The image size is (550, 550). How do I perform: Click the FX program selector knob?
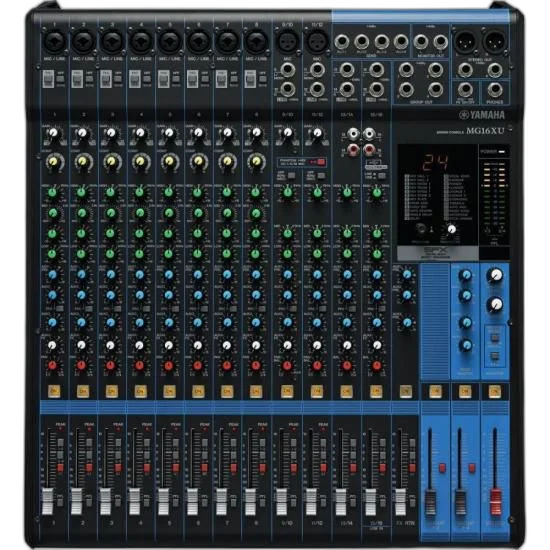(422, 229)
